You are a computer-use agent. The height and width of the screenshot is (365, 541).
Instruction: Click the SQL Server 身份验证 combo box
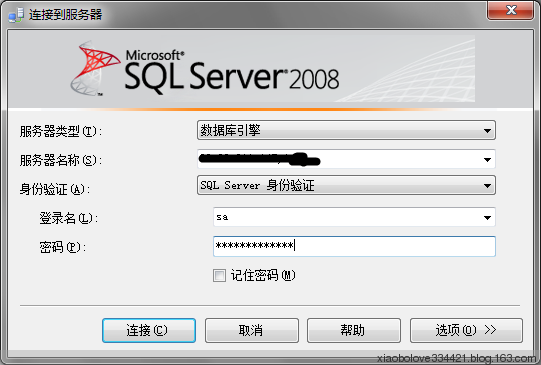346,185
